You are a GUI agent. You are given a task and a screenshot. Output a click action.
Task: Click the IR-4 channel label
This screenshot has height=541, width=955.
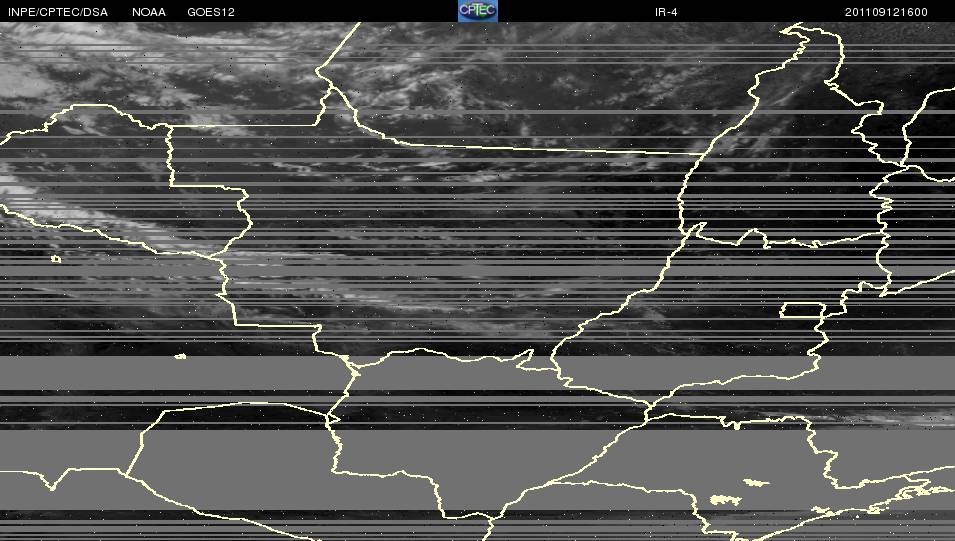tap(666, 12)
